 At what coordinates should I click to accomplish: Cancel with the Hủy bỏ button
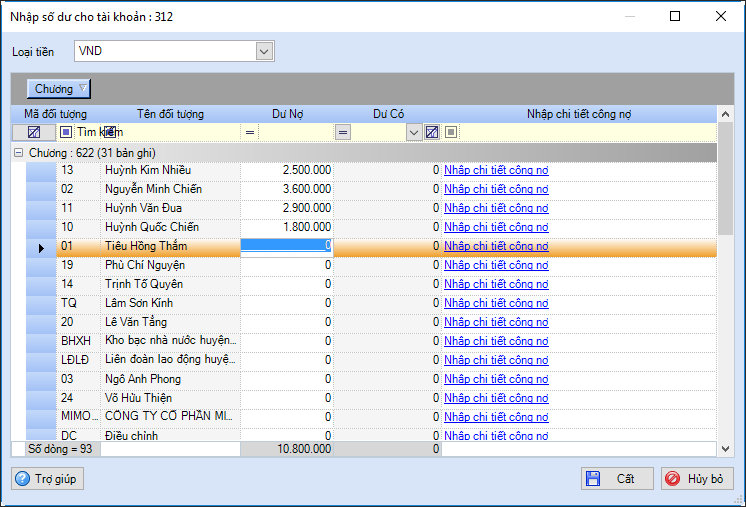(697, 478)
